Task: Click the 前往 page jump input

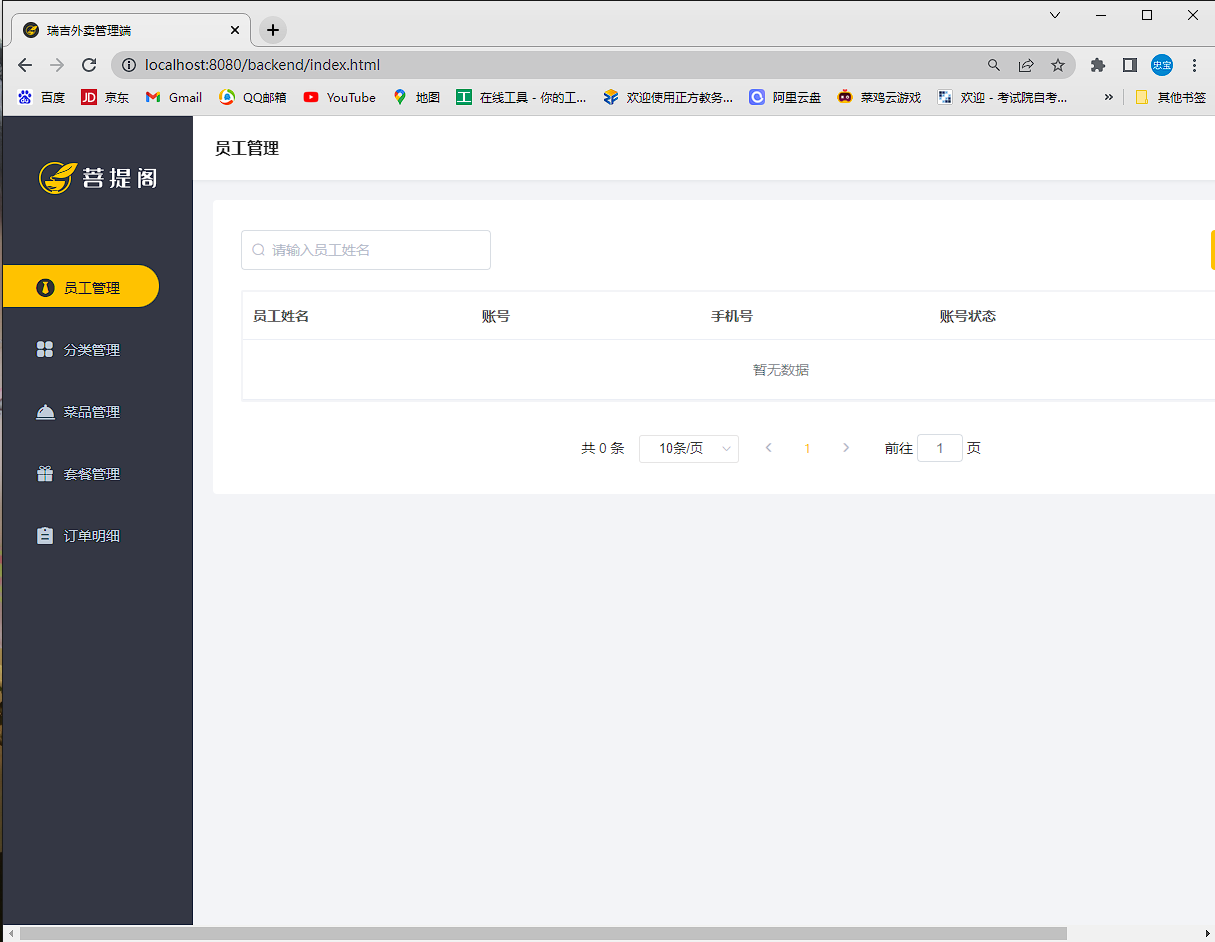Action: [x=940, y=448]
